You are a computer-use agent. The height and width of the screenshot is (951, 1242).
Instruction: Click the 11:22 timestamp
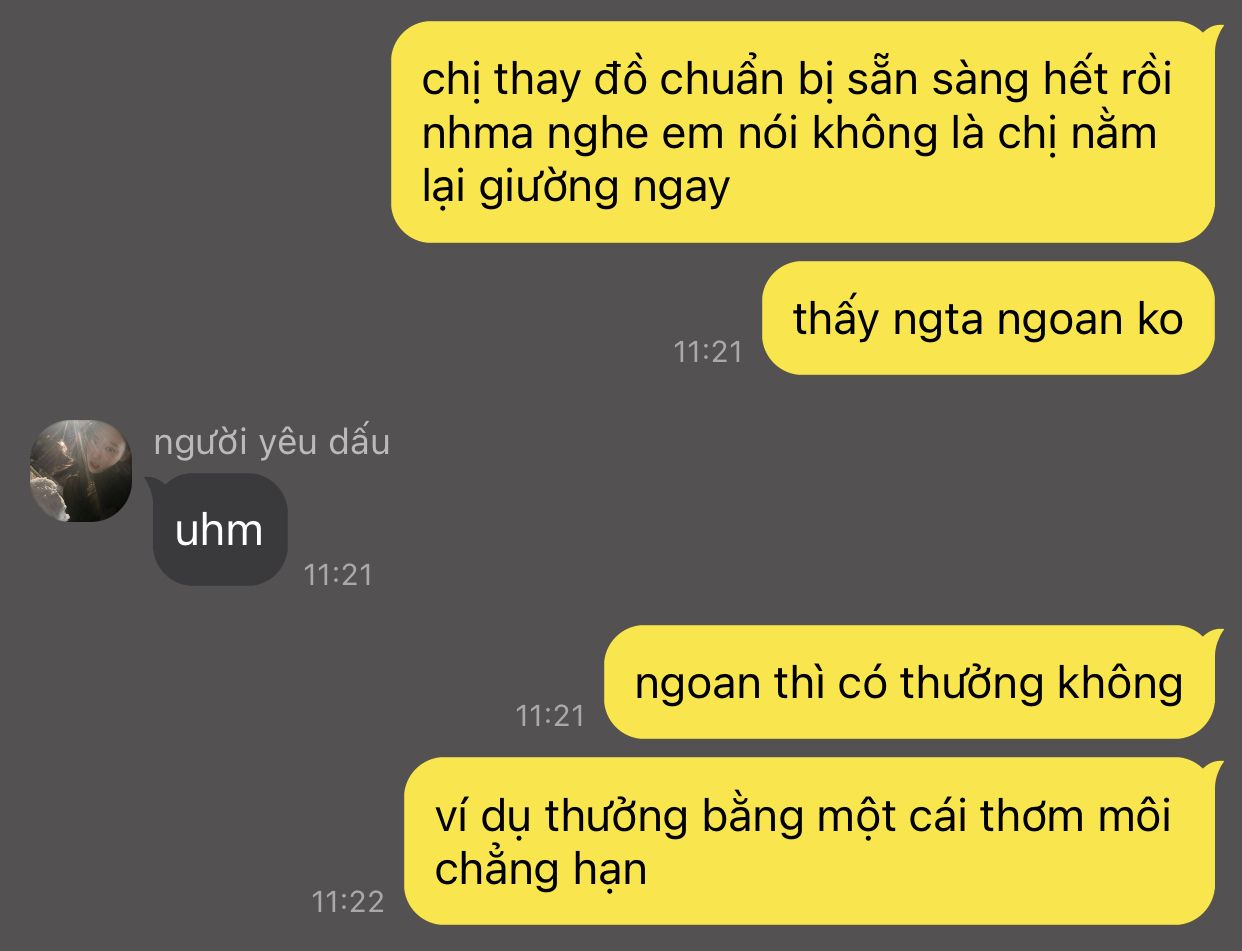(x=348, y=902)
